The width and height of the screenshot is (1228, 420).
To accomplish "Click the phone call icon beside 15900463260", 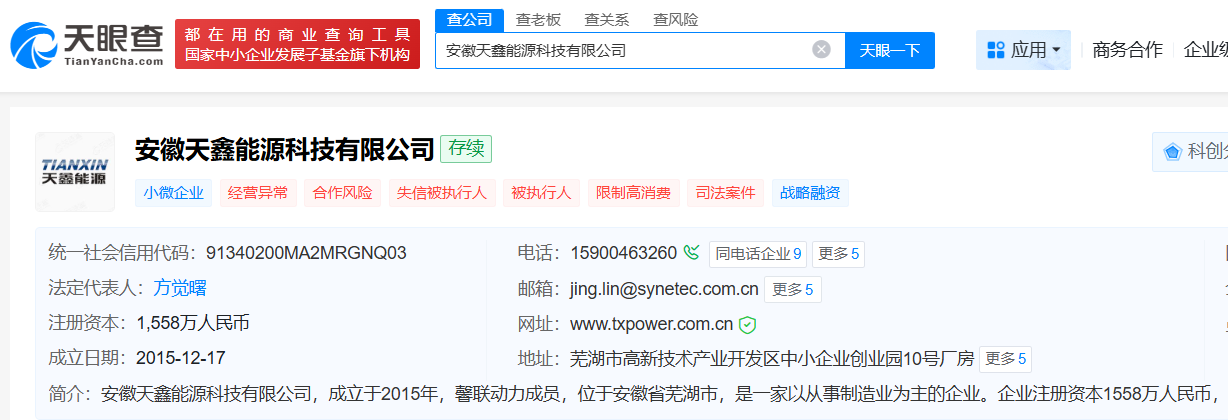I will pos(691,253).
